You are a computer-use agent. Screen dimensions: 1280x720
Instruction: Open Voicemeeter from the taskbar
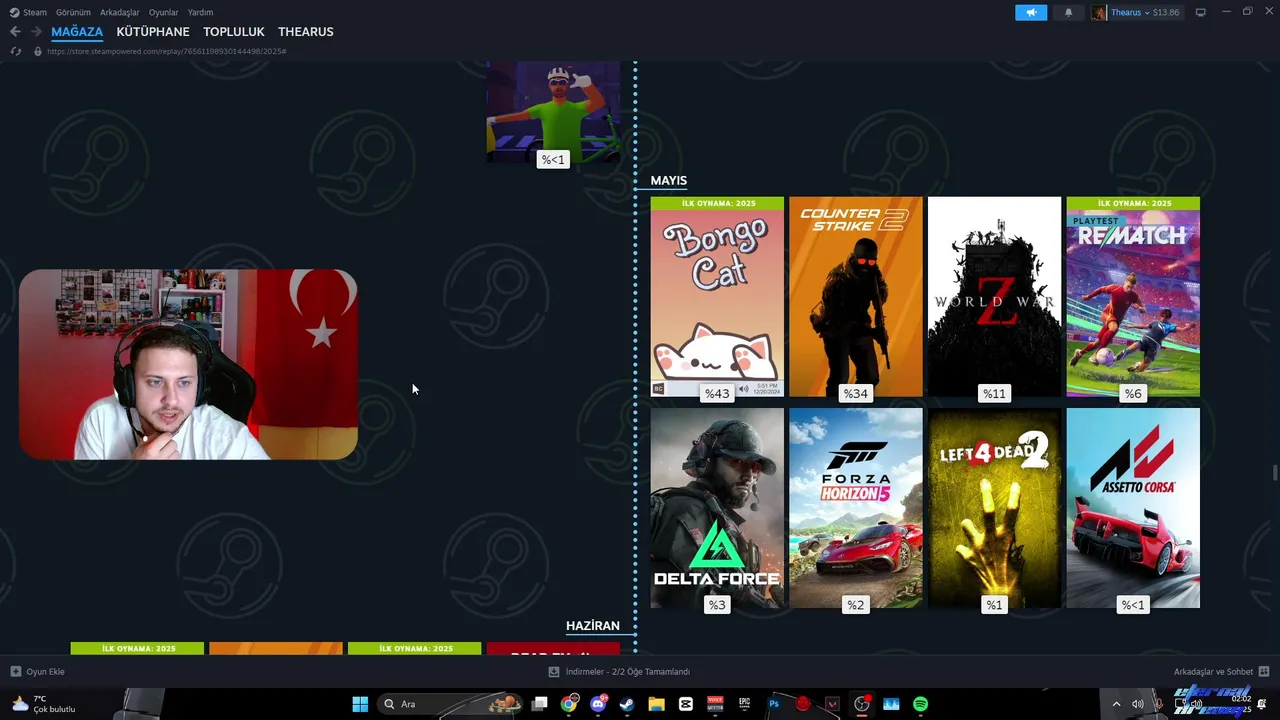coord(715,704)
